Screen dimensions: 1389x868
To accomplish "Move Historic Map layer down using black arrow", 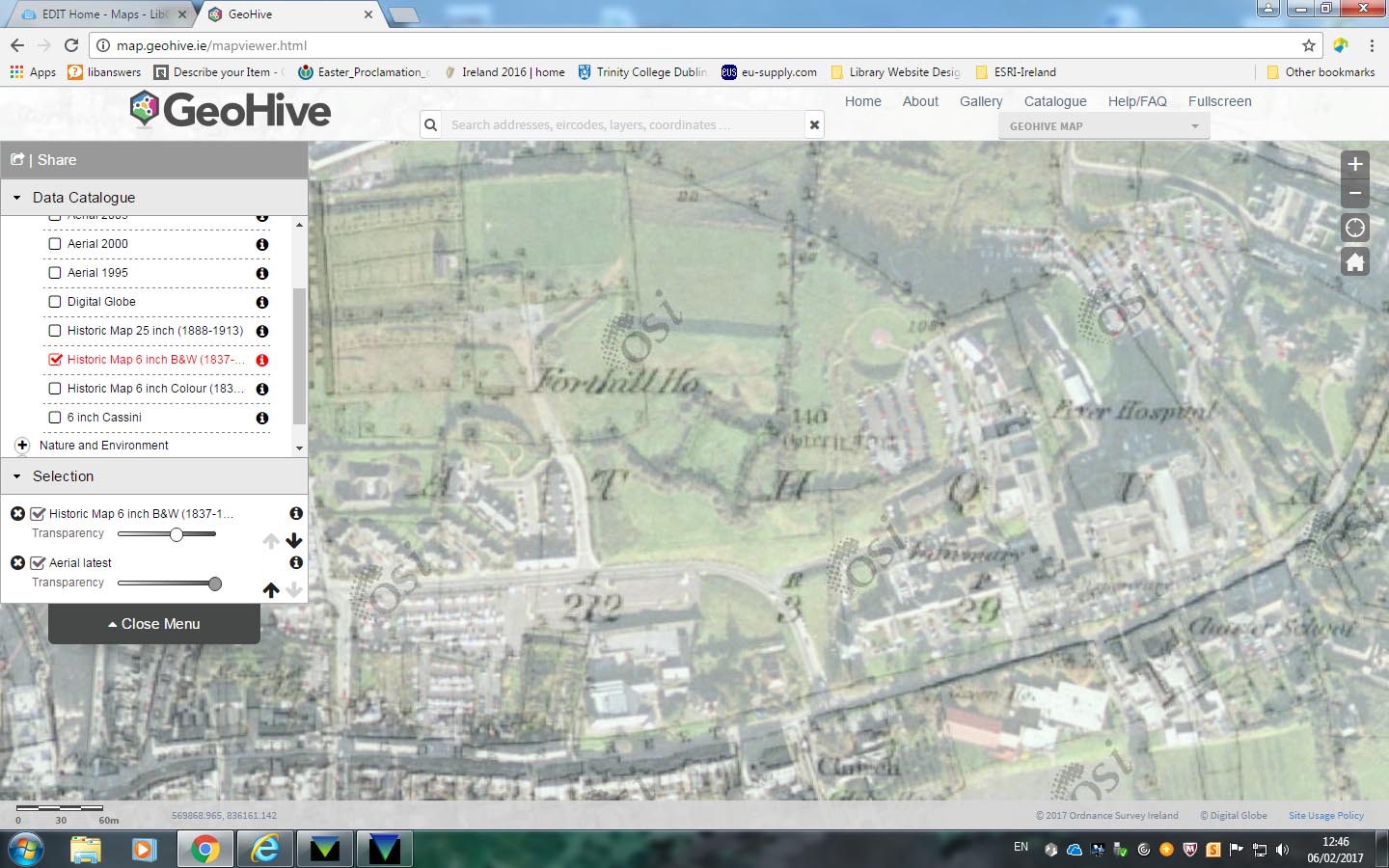I will [x=294, y=540].
